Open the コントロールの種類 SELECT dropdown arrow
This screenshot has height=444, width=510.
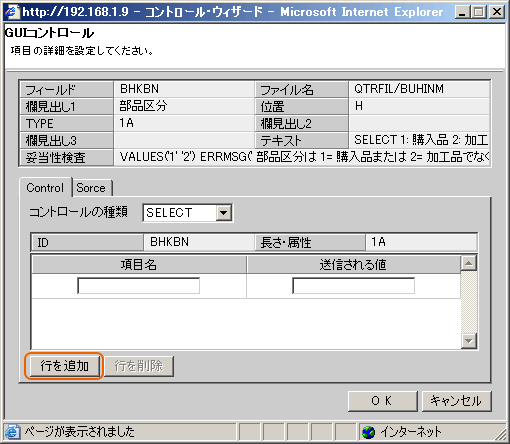pyautogui.click(x=223, y=212)
